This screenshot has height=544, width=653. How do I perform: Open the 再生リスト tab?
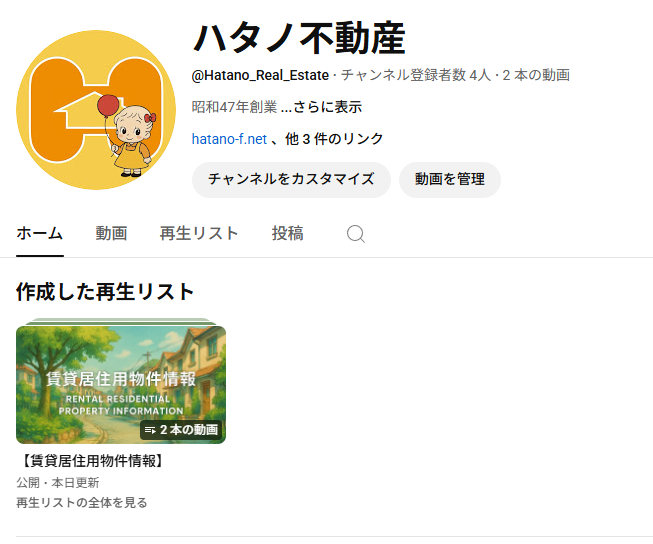pyautogui.click(x=199, y=233)
